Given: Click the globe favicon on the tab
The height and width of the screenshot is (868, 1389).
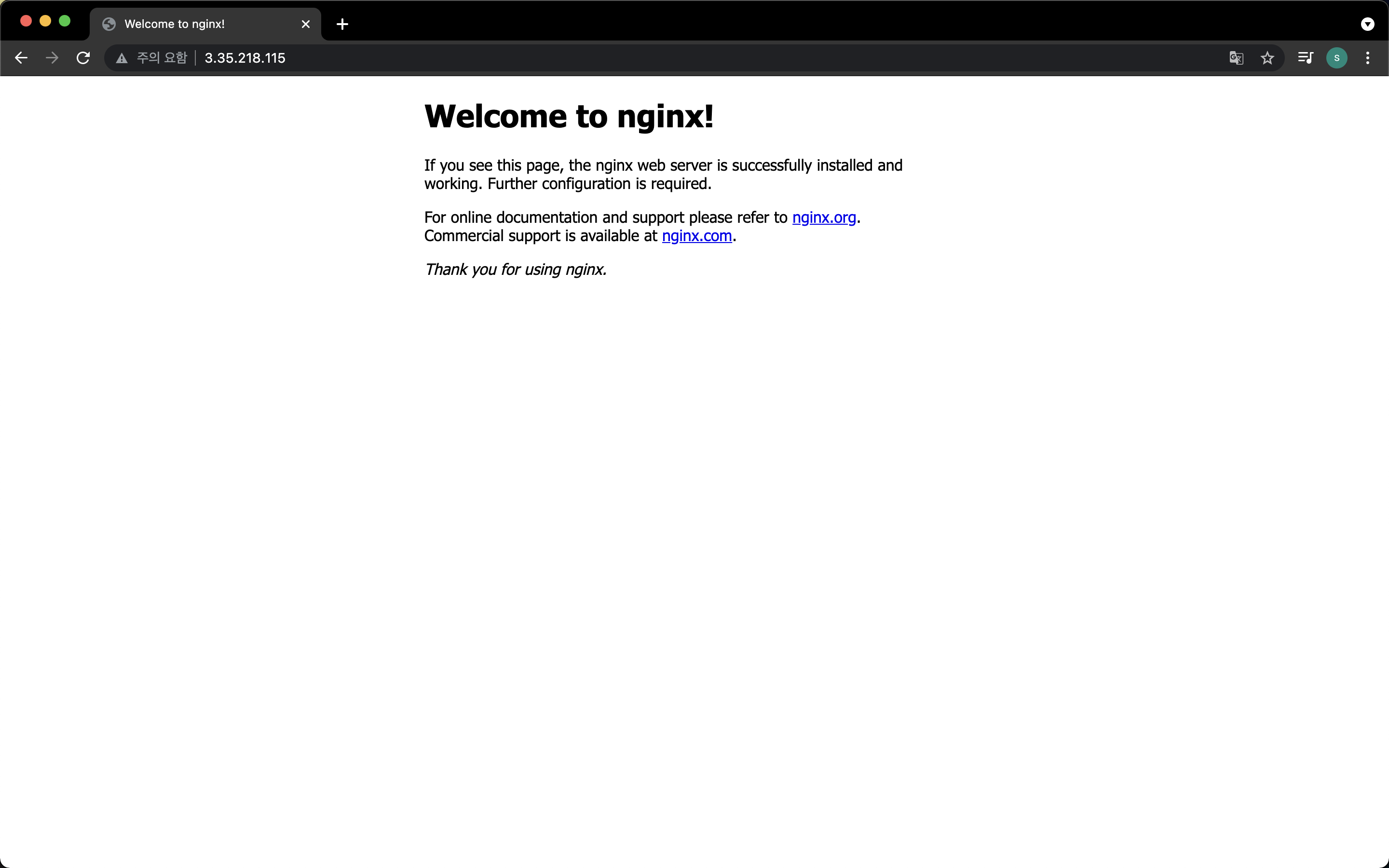Looking at the screenshot, I should 109,24.
